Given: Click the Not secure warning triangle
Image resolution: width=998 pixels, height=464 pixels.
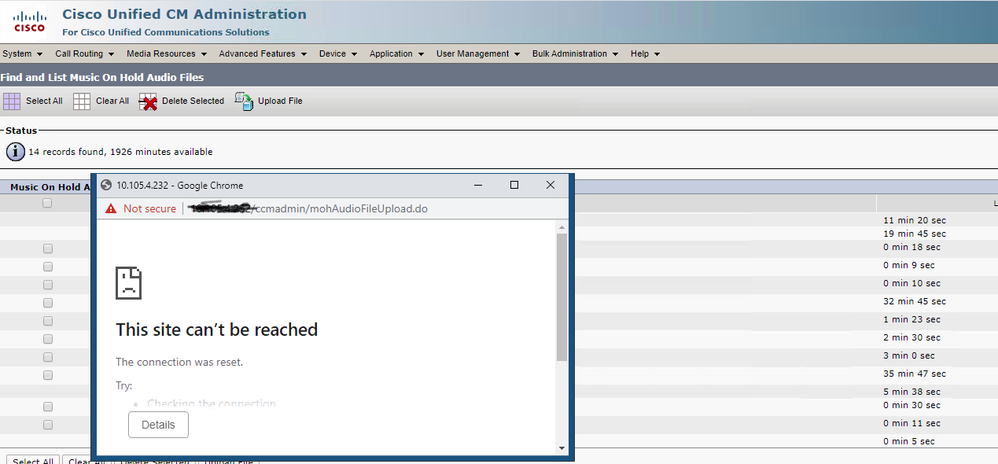Looking at the screenshot, I should tap(111, 208).
